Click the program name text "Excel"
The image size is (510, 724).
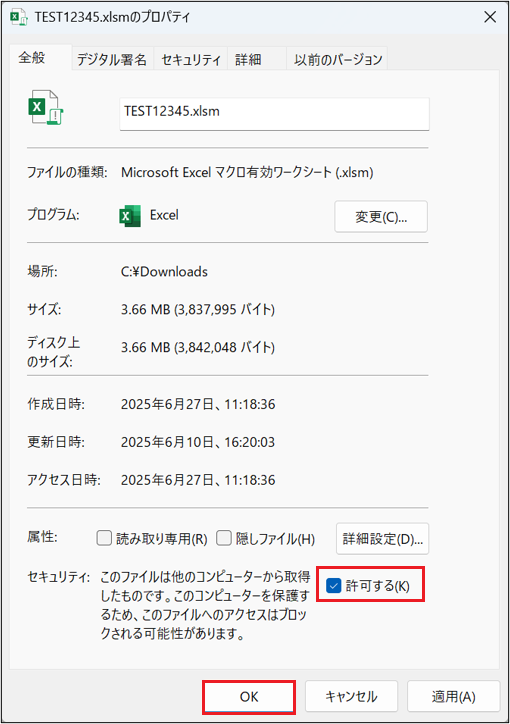[164, 215]
